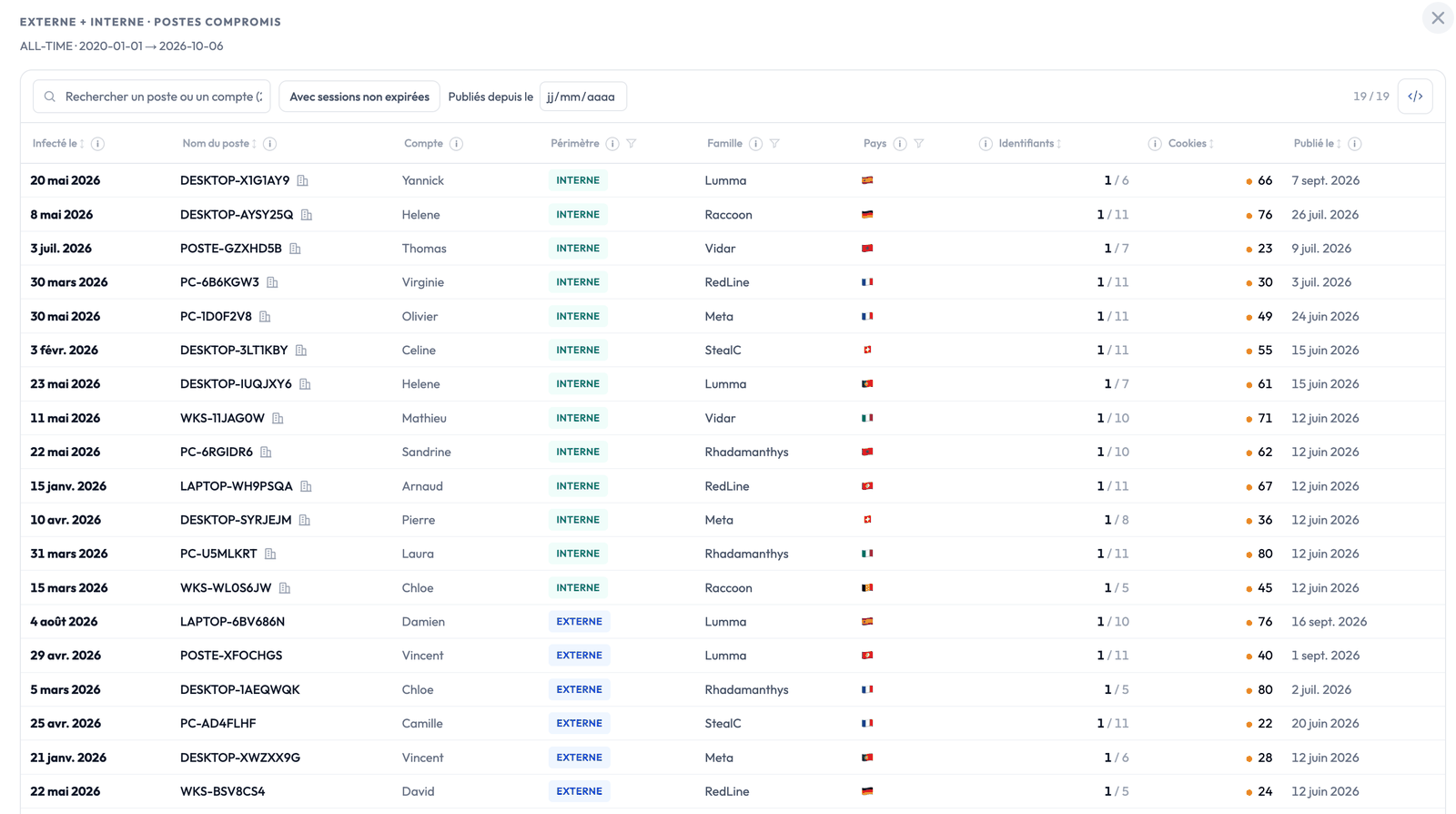Show info icon before Identifiants
The height and width of the screenshot is (814, 1456).
[986, 144]
